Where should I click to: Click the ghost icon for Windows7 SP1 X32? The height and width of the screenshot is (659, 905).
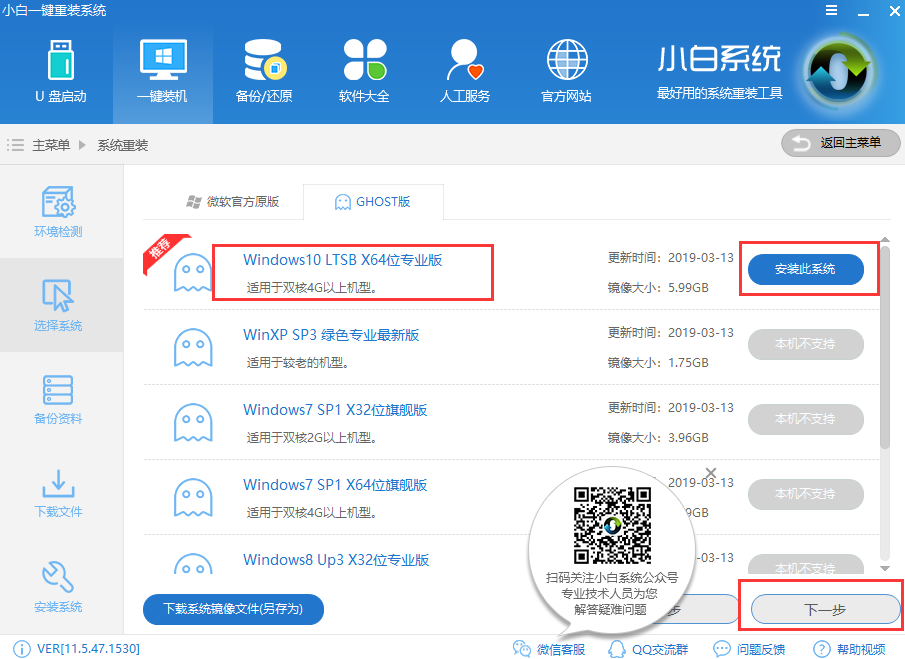[x=193, y=422]
